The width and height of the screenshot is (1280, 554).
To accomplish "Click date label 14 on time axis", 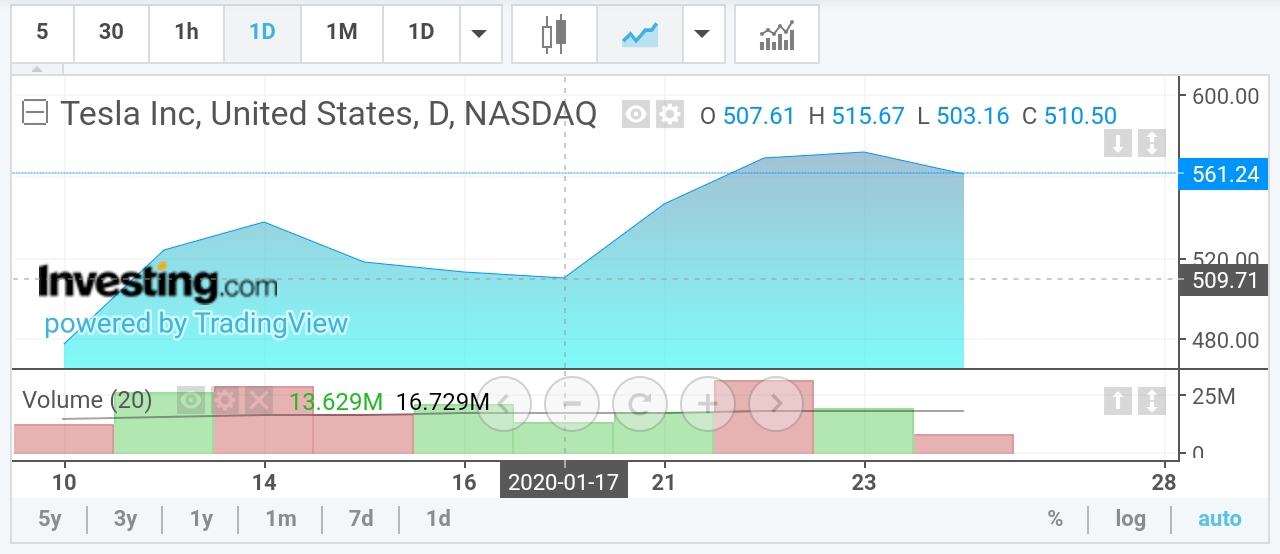I will [264, 482].
